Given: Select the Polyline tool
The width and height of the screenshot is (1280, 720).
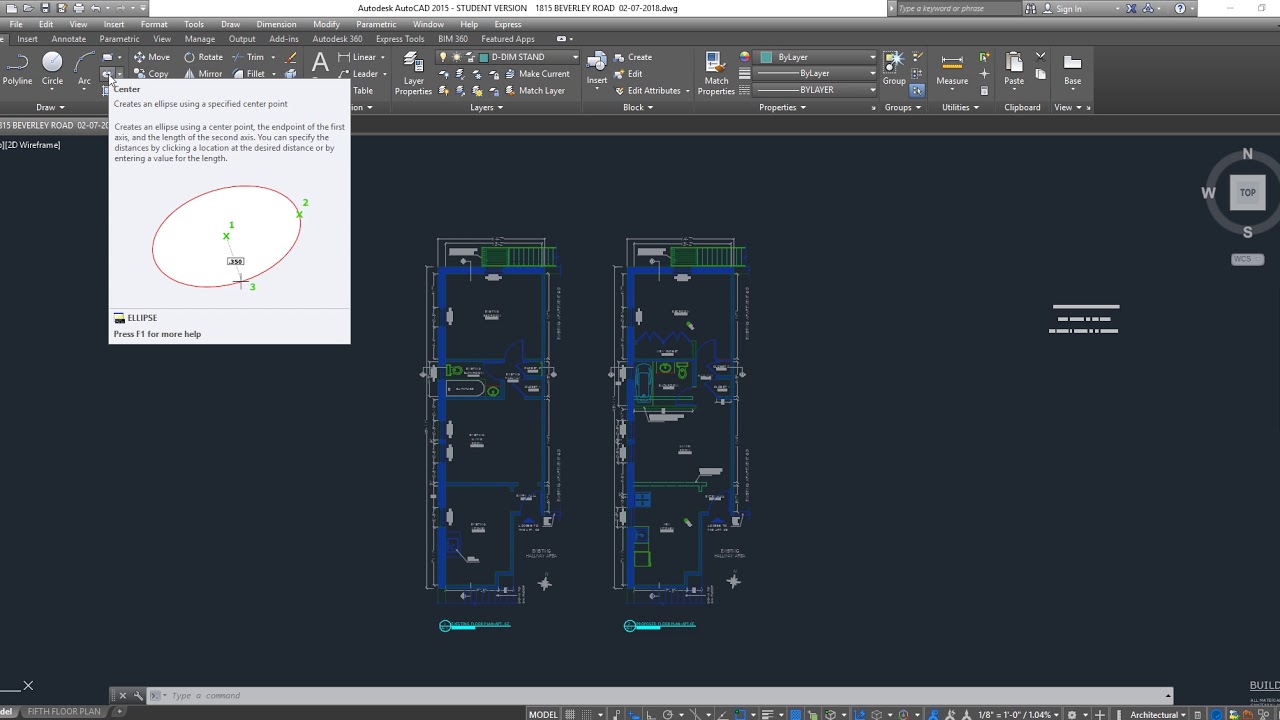Looking at the screenshot, I should [x=17, y=69].
